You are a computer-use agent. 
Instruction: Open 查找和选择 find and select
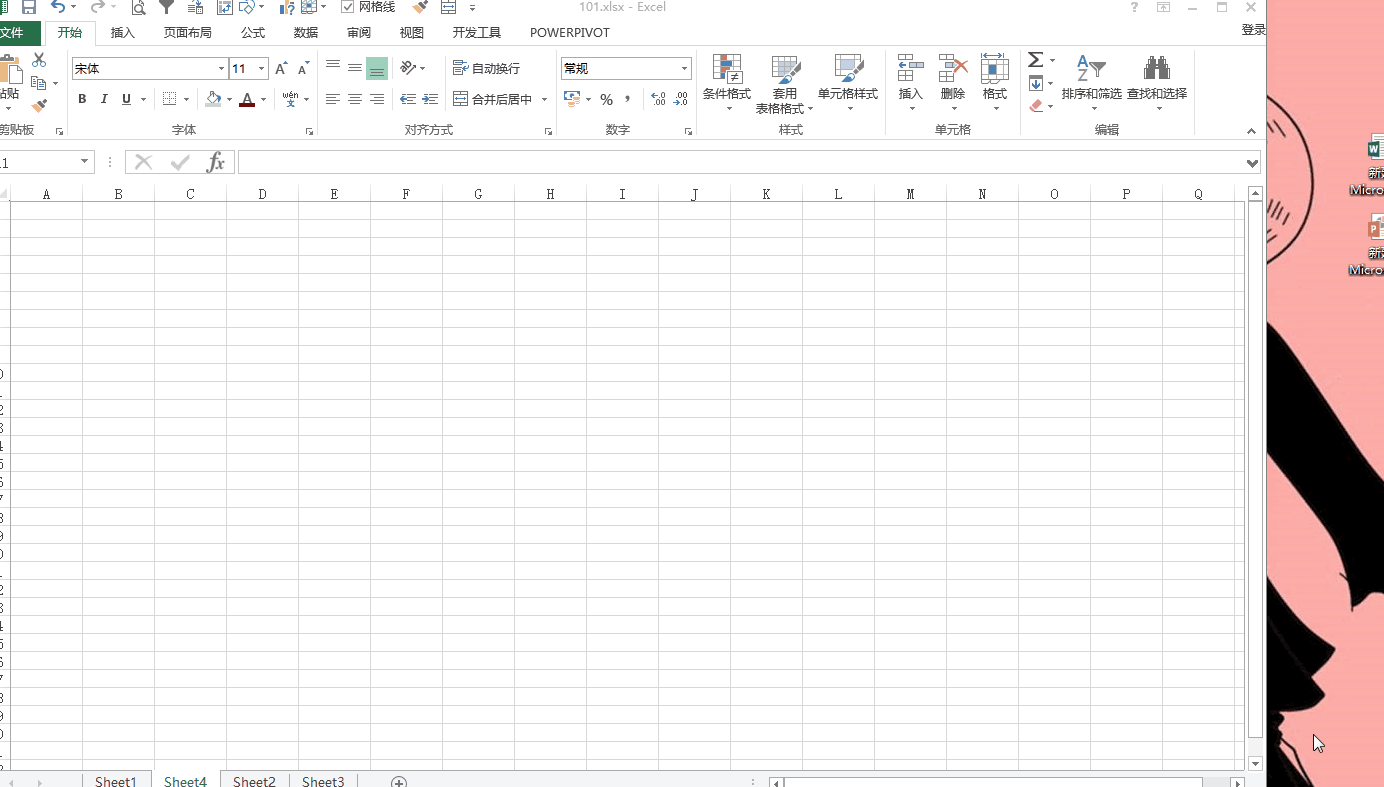(1157, 83)
